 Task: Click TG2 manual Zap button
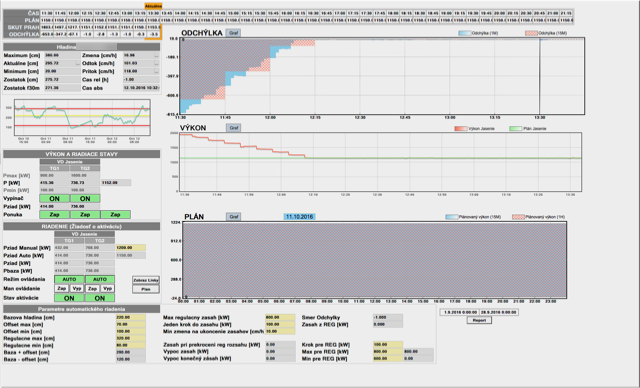pos(92,288)
